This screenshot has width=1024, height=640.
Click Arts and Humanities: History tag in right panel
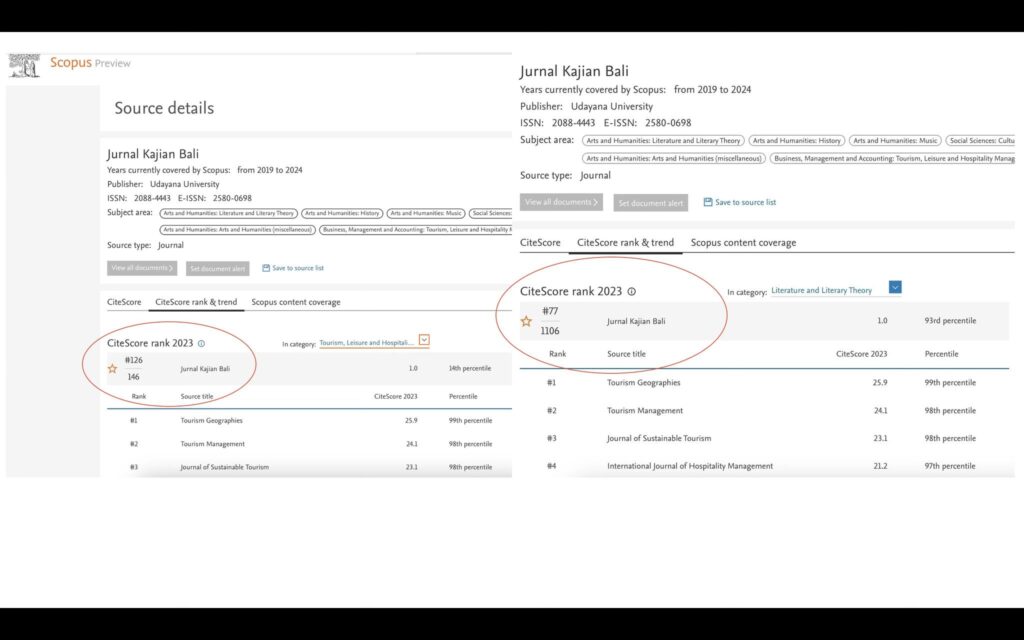coord(797,140)
